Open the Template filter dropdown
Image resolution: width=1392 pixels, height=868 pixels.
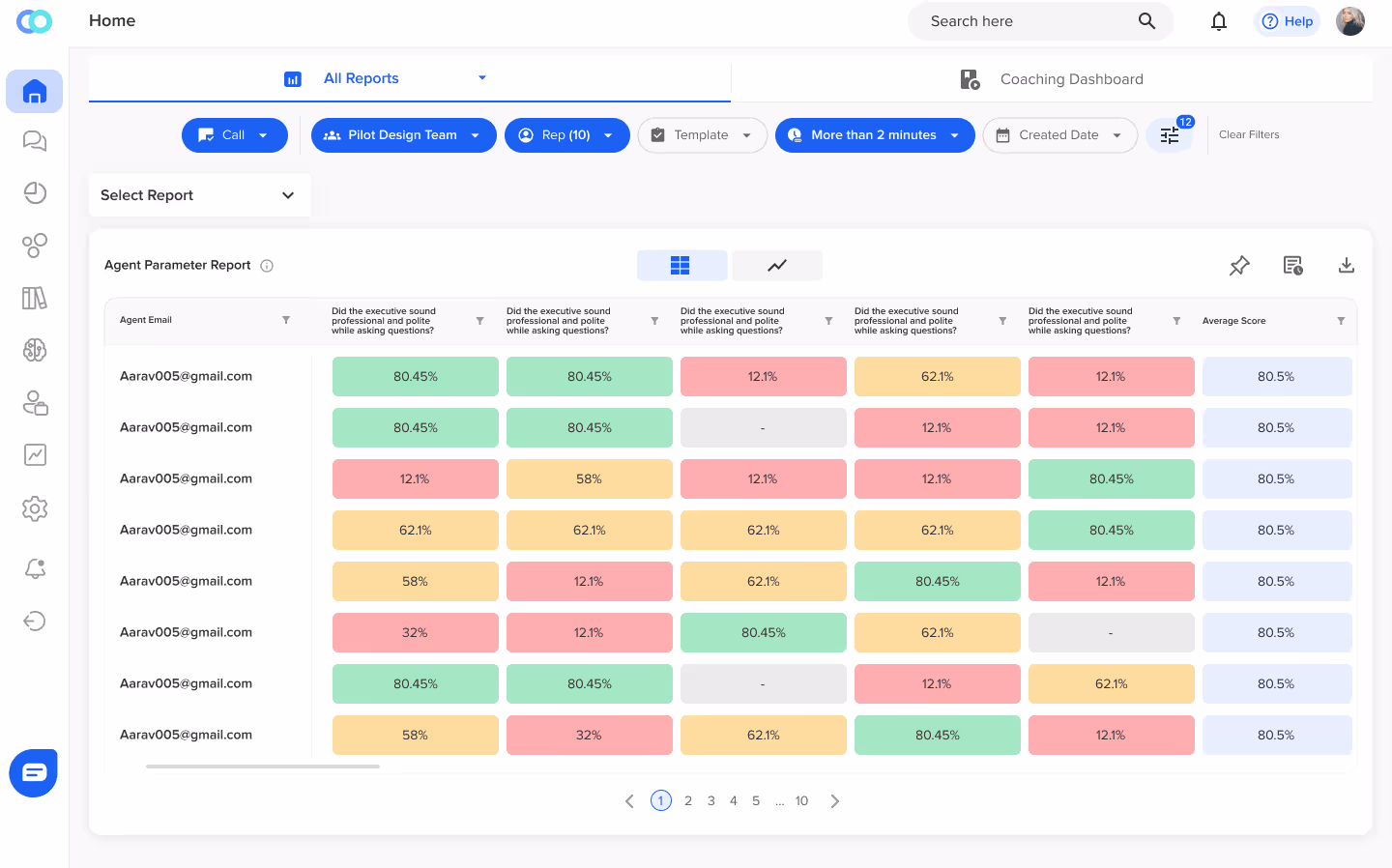pos(703,135)
